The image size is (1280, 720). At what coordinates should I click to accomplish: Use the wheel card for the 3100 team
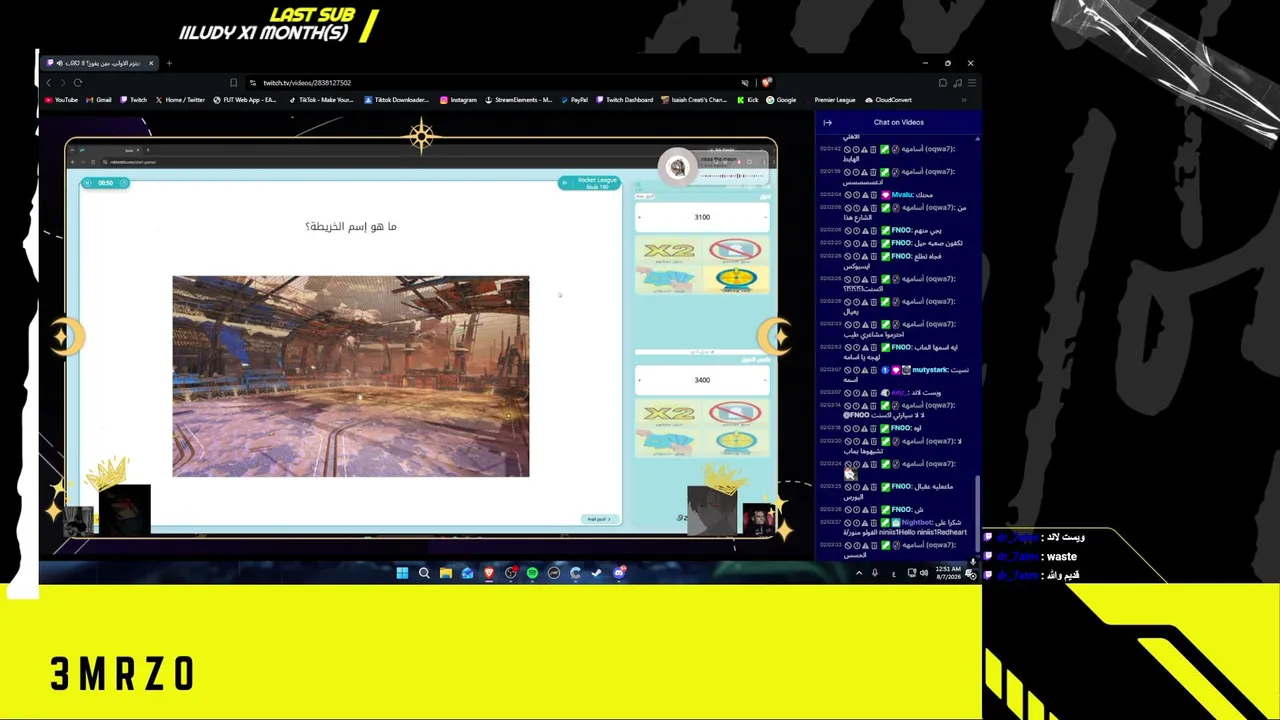click(x=736, y=279)
